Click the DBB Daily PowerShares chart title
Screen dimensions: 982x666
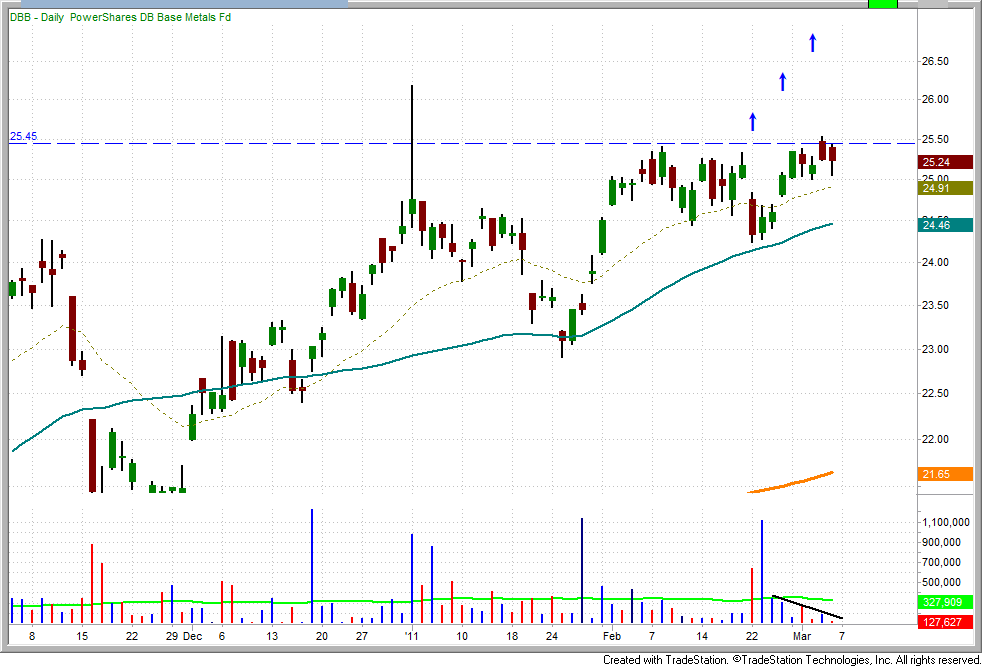tap(120, 18)
